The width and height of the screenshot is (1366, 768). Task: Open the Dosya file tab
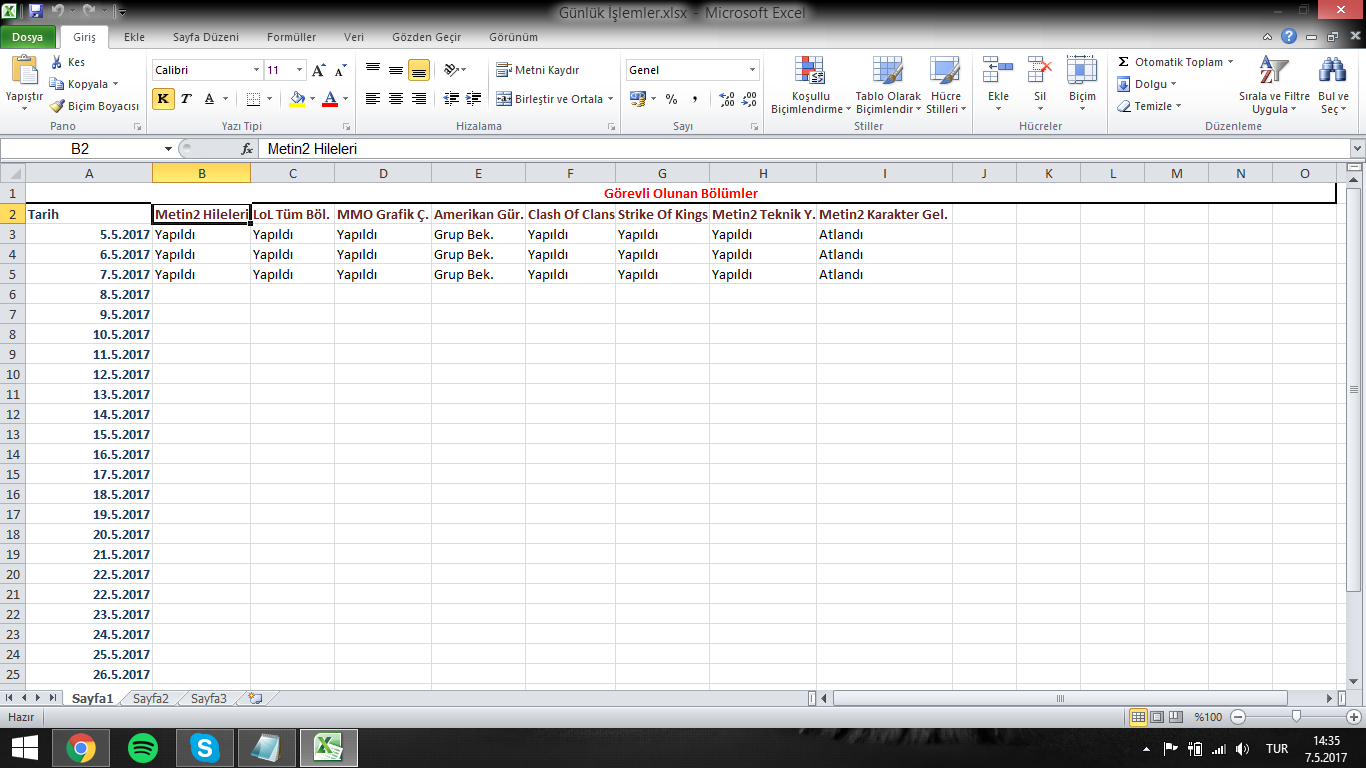click(28, 37)
